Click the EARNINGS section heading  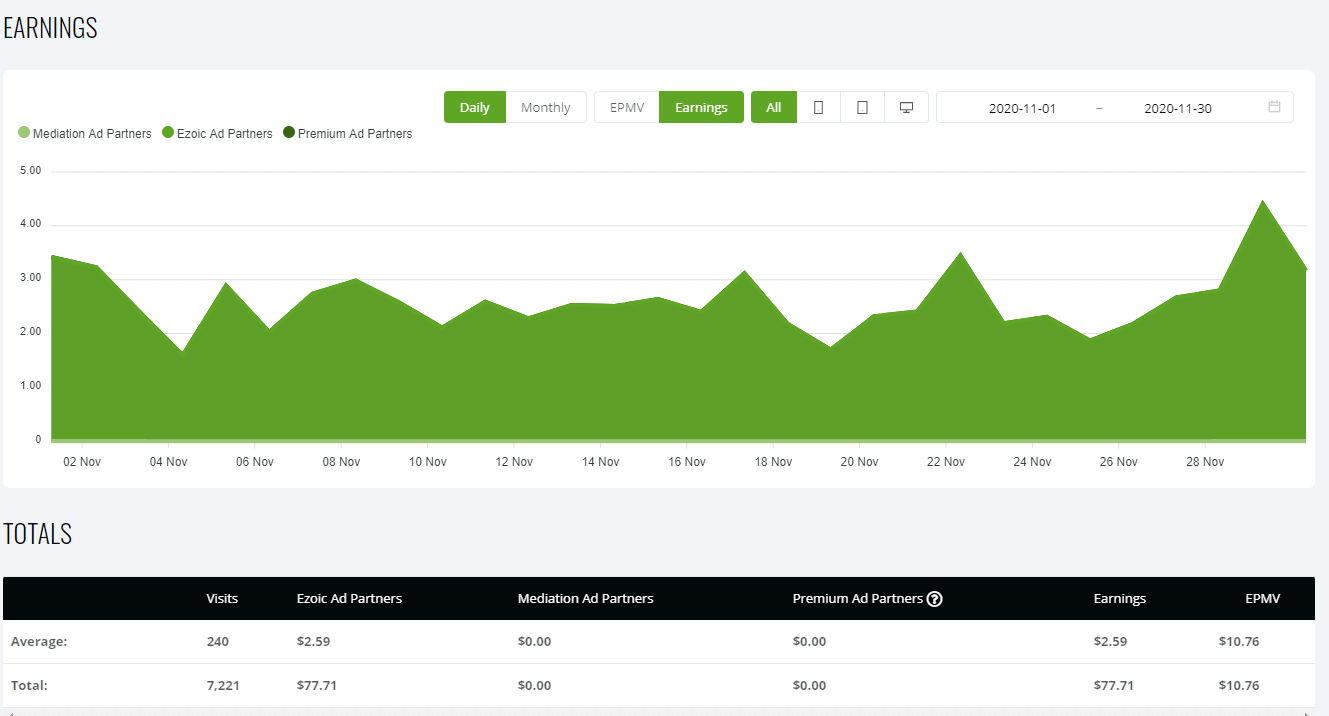pos(50,28)
